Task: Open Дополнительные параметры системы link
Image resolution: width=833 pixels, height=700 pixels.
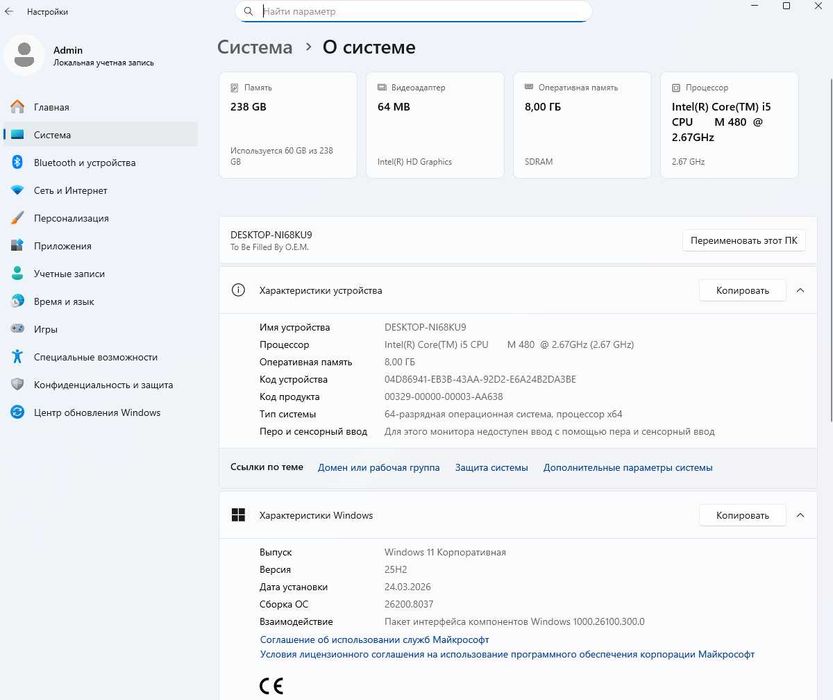Action: click(627, 467)
